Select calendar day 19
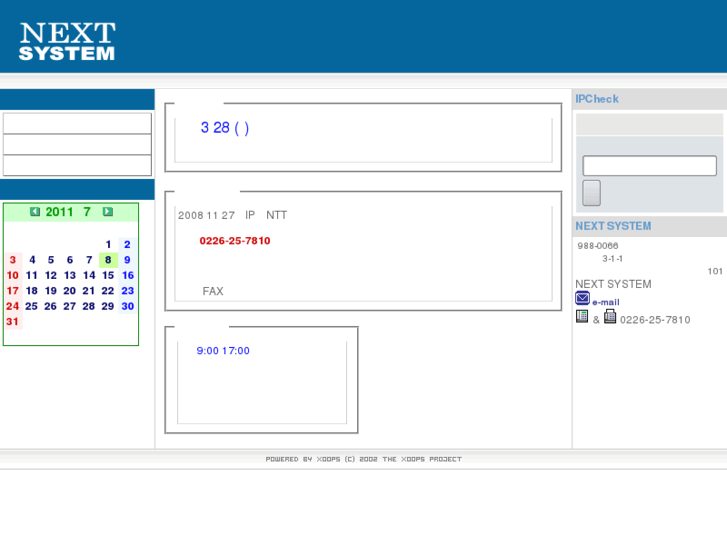This screenshot has height=545, width=727. pyautogui.click(x=51, y=291)
